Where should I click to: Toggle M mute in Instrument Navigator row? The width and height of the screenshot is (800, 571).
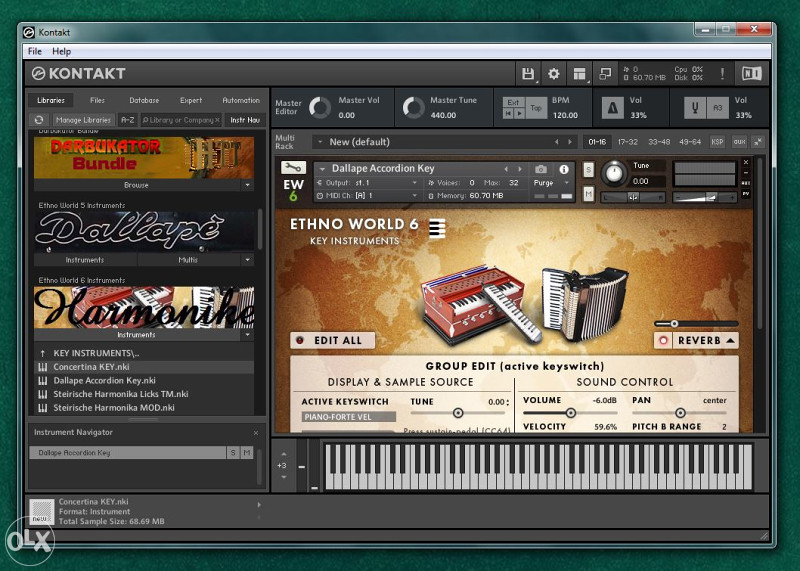coord(247,453)
